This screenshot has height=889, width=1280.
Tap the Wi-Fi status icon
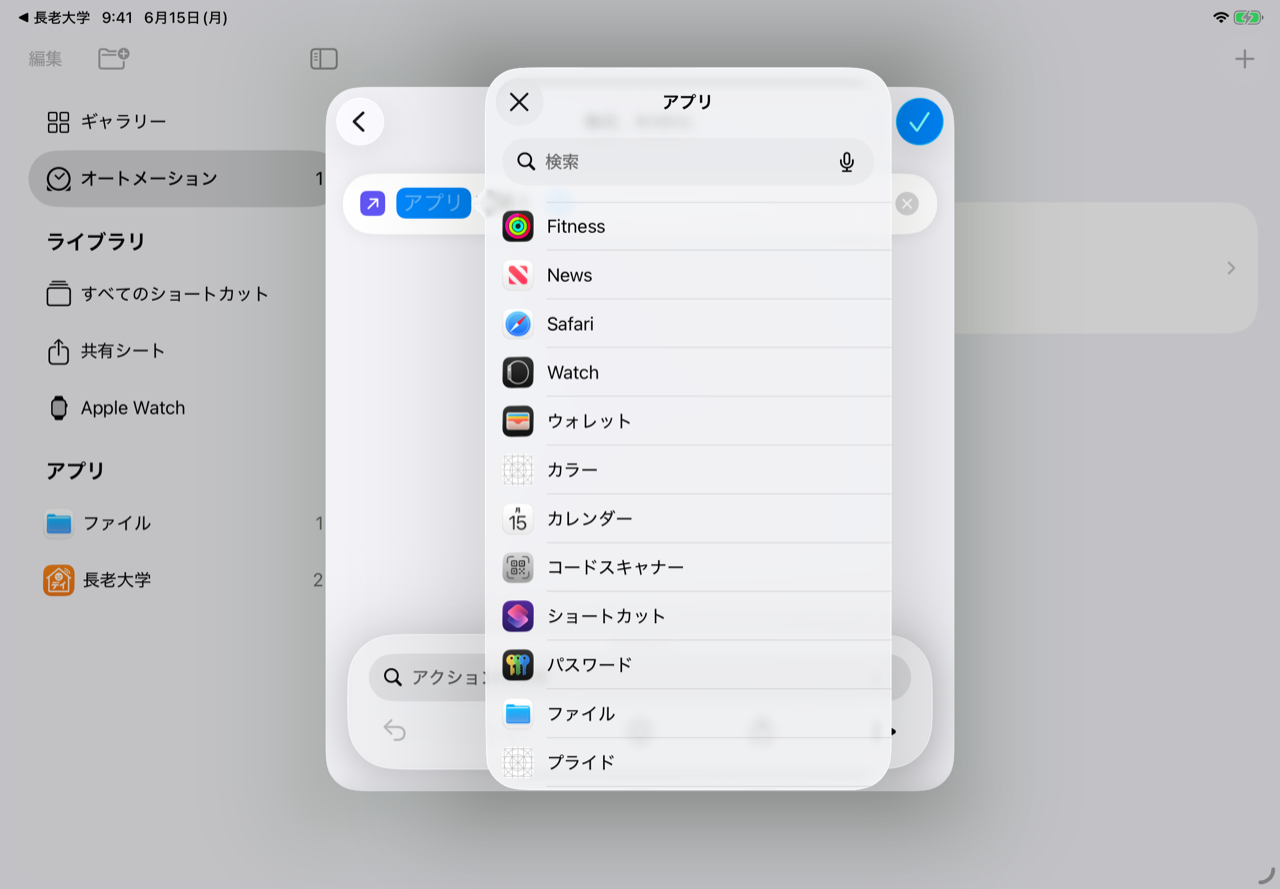[x=1220, y=17]
